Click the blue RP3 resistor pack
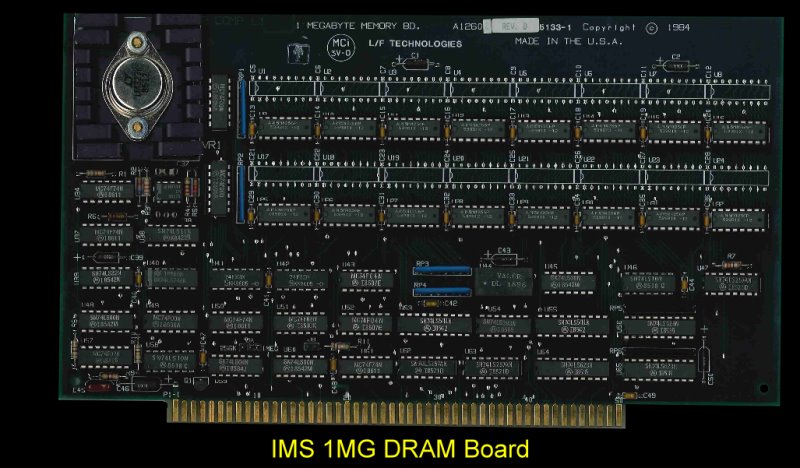800x468 pixels. pyautogui.click(x=442, y=270)
